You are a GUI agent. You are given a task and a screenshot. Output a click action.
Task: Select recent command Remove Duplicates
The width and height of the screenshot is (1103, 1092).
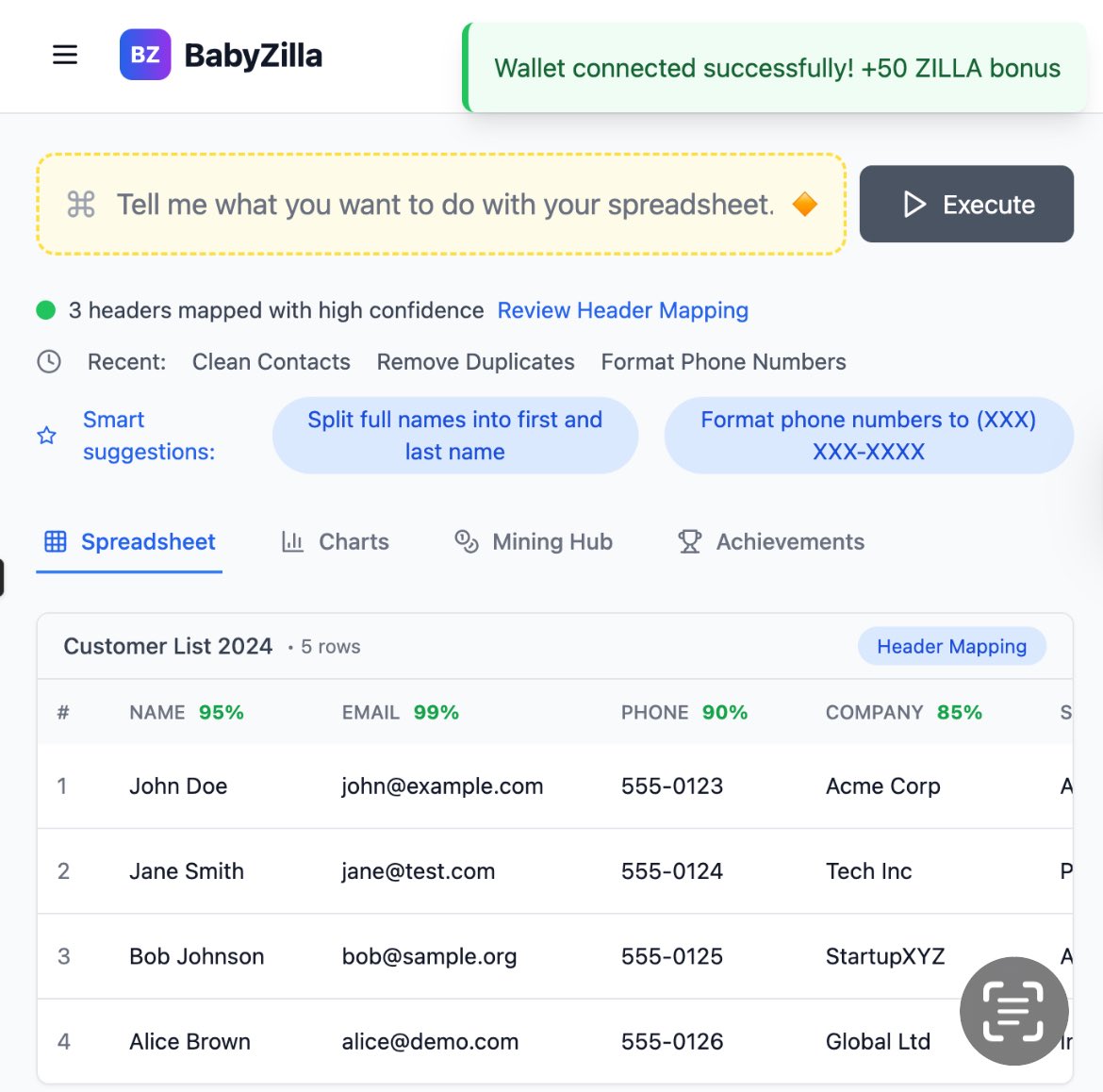(475, 362)
